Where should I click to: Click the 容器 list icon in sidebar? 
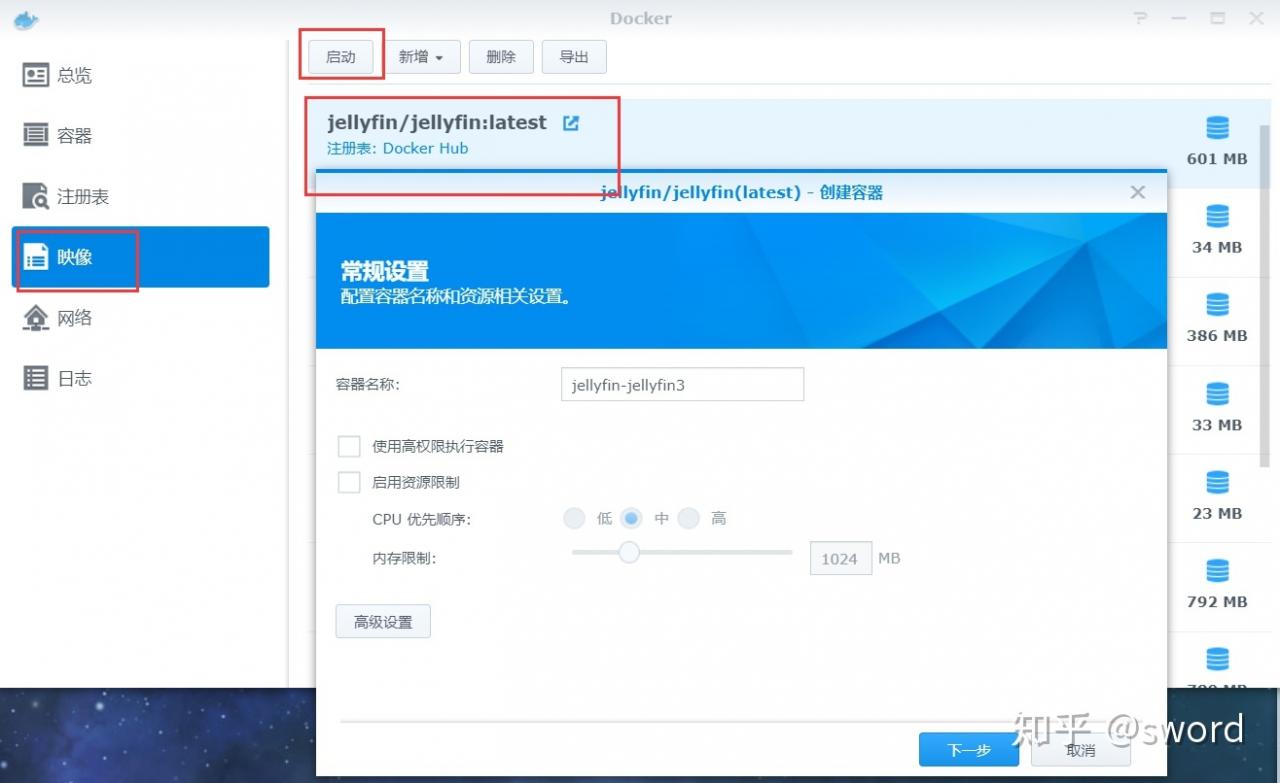tap(36, 136)
